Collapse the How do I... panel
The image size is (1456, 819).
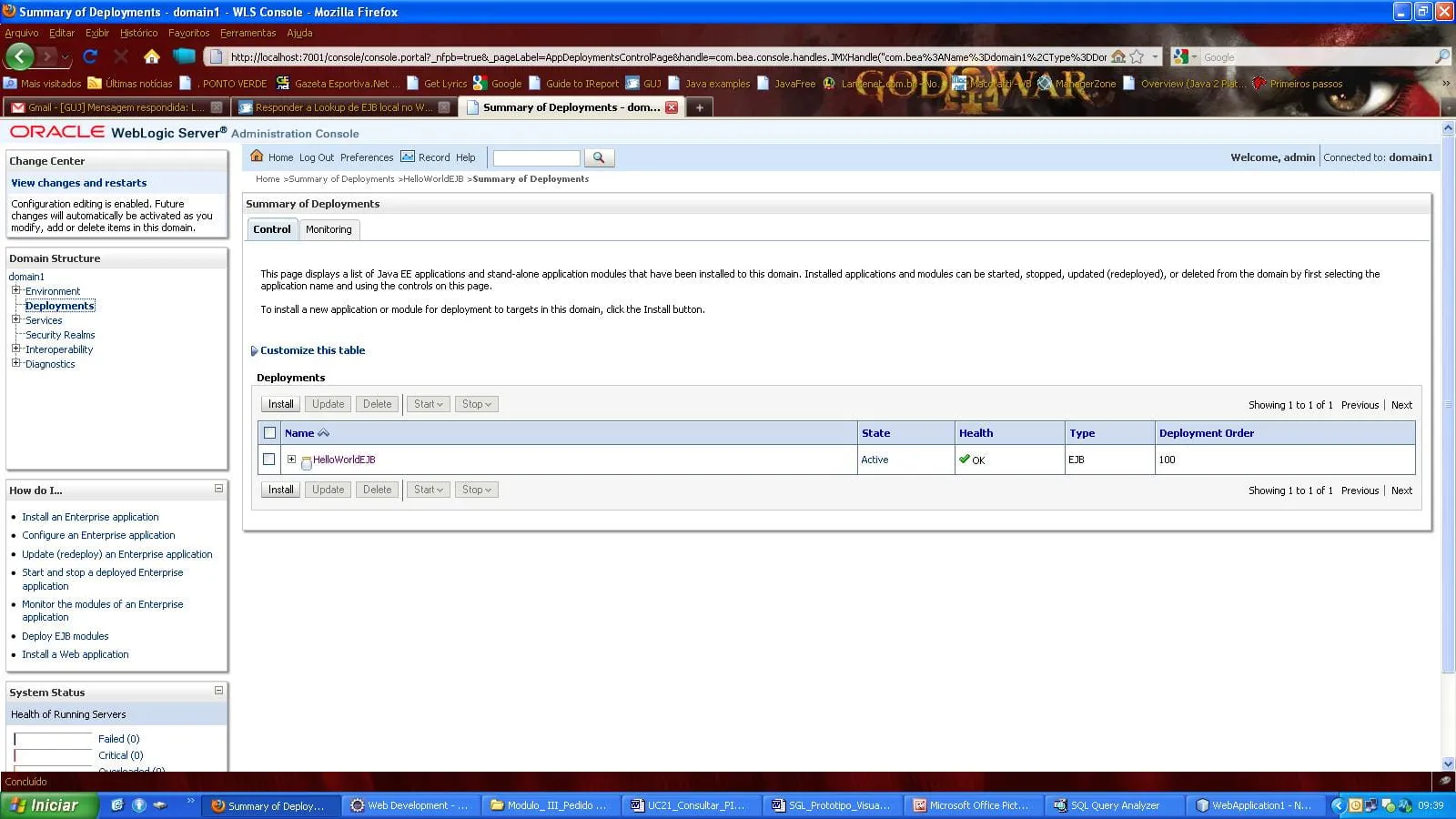pyautogui.click(x=218, y=489)
